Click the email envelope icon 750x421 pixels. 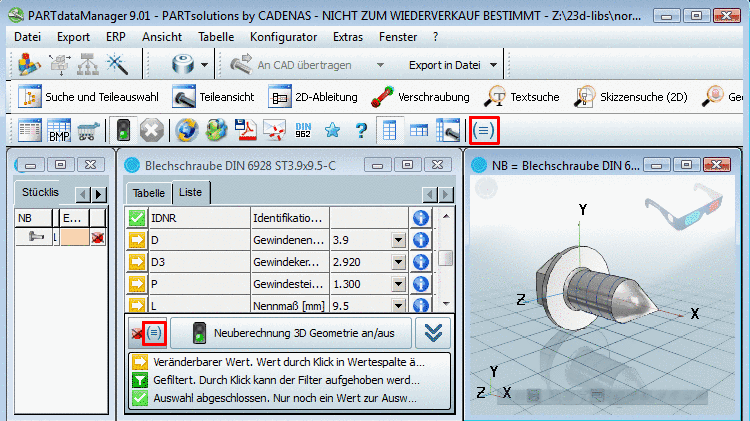coord(275,130)
